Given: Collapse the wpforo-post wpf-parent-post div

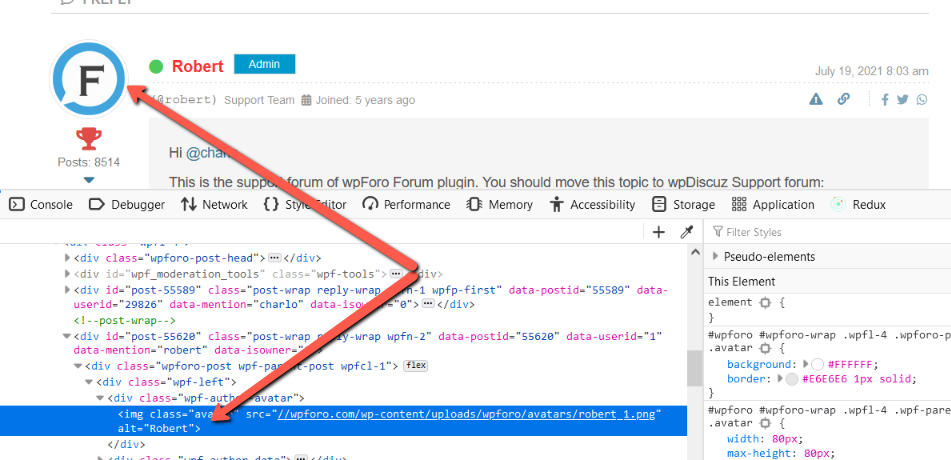Looking at the screenshot, I should click(x=78, y=366).
